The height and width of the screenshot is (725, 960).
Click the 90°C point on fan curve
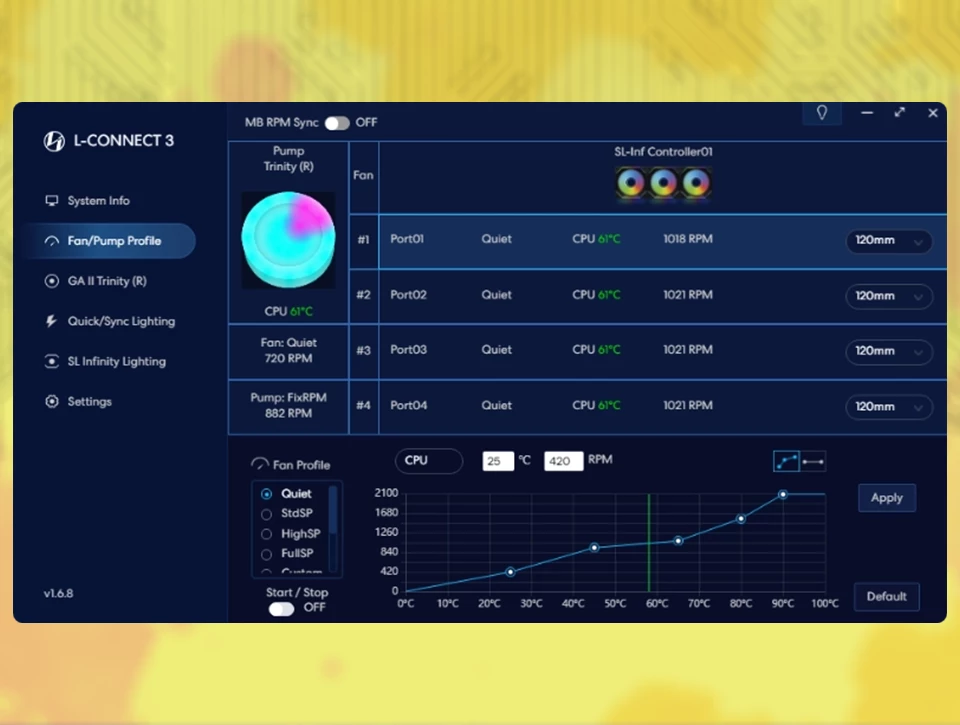pyautogui.click(x=783, y=495)
